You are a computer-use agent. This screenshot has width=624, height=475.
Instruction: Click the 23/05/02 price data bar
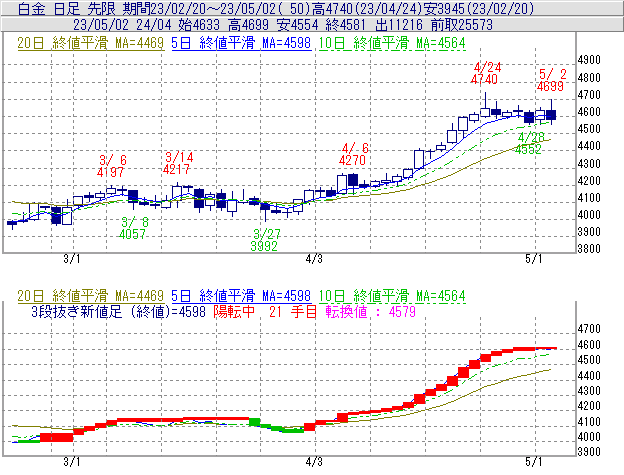[312, 24]
